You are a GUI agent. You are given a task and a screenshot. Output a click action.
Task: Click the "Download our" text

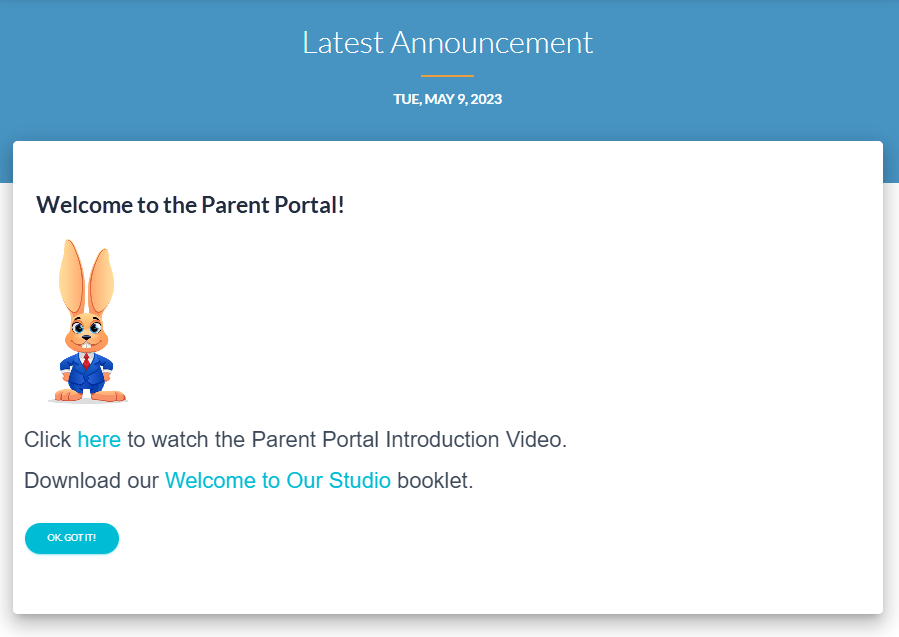[x=91, y=481]
